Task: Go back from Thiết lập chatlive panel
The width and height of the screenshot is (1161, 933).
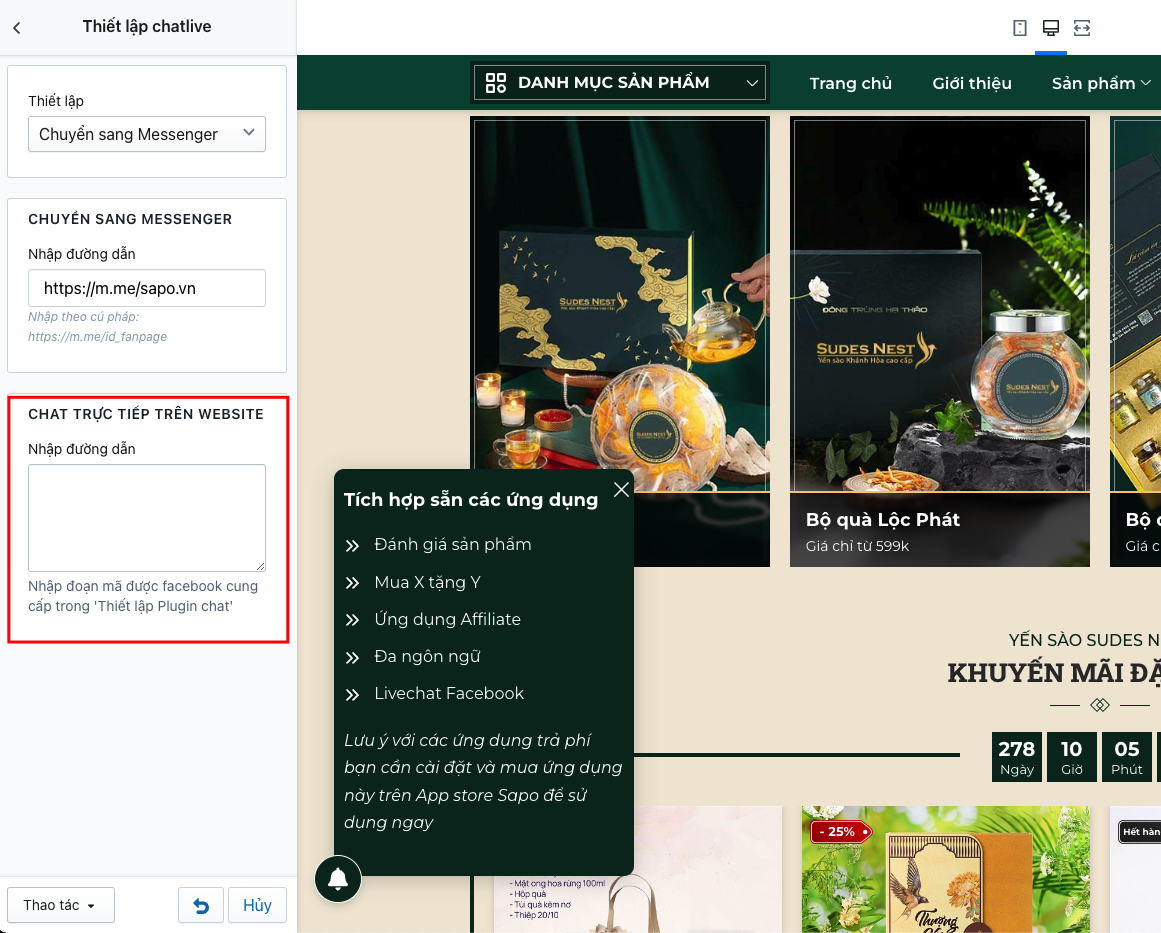Action: pos(17,27)
